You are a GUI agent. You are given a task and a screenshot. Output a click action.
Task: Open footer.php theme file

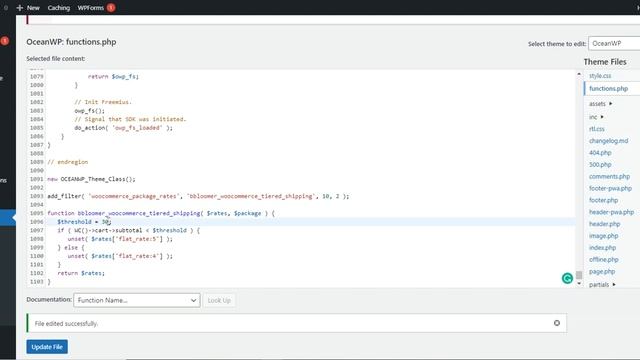tap(603, 200)
